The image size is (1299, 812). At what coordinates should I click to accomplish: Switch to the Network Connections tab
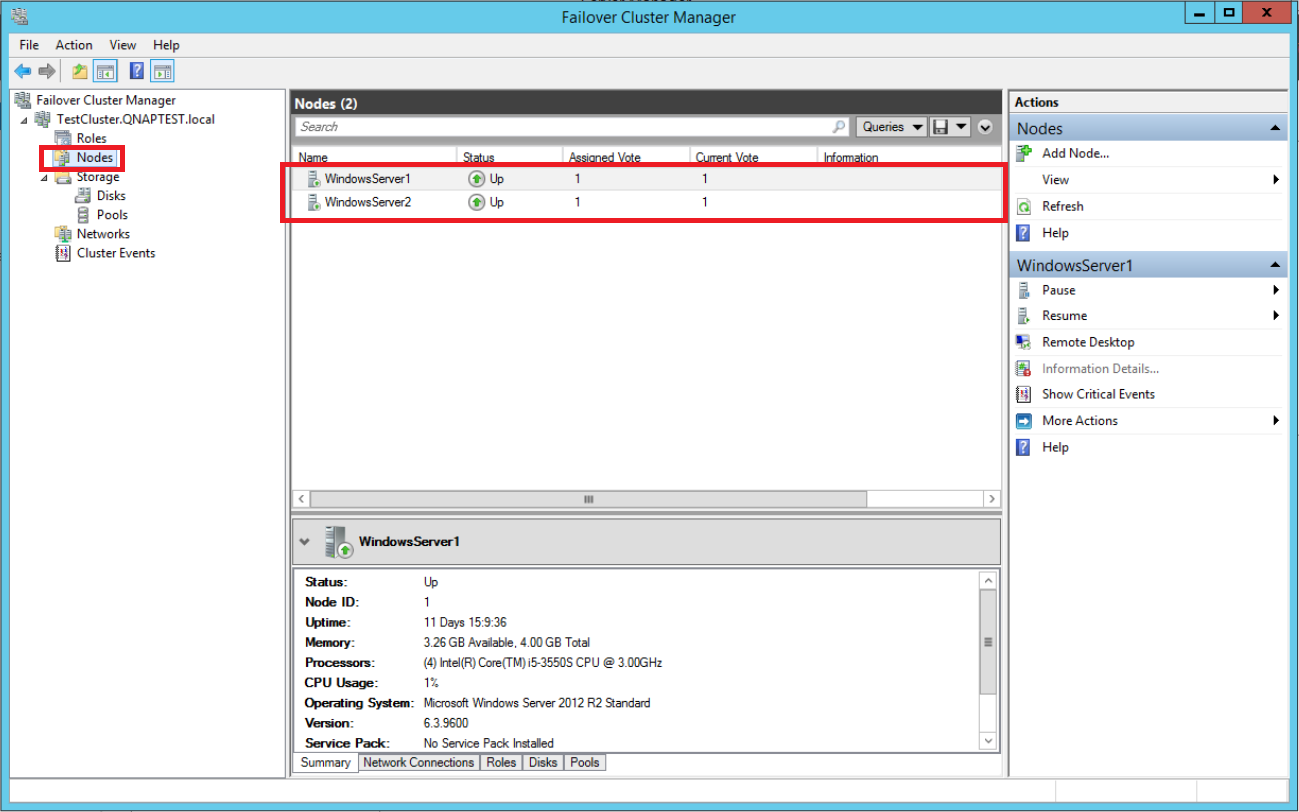(x=418, y=763)
